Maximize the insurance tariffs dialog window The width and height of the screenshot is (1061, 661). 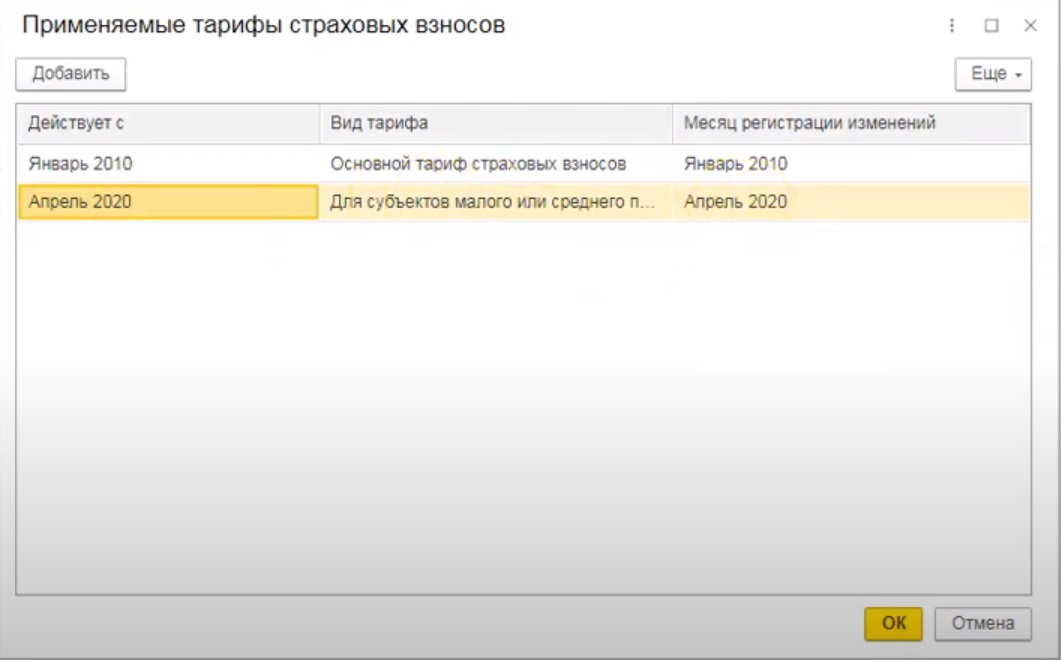click(x=991, y=26)
